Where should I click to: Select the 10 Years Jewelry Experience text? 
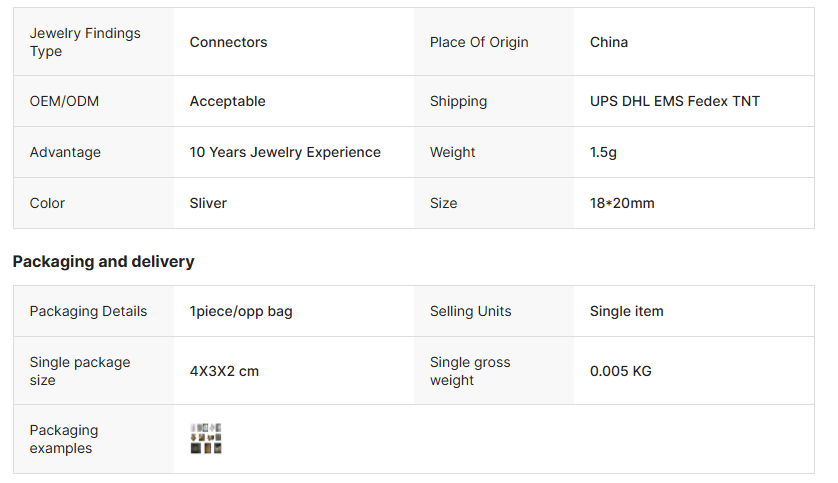[x=285, y=152]
